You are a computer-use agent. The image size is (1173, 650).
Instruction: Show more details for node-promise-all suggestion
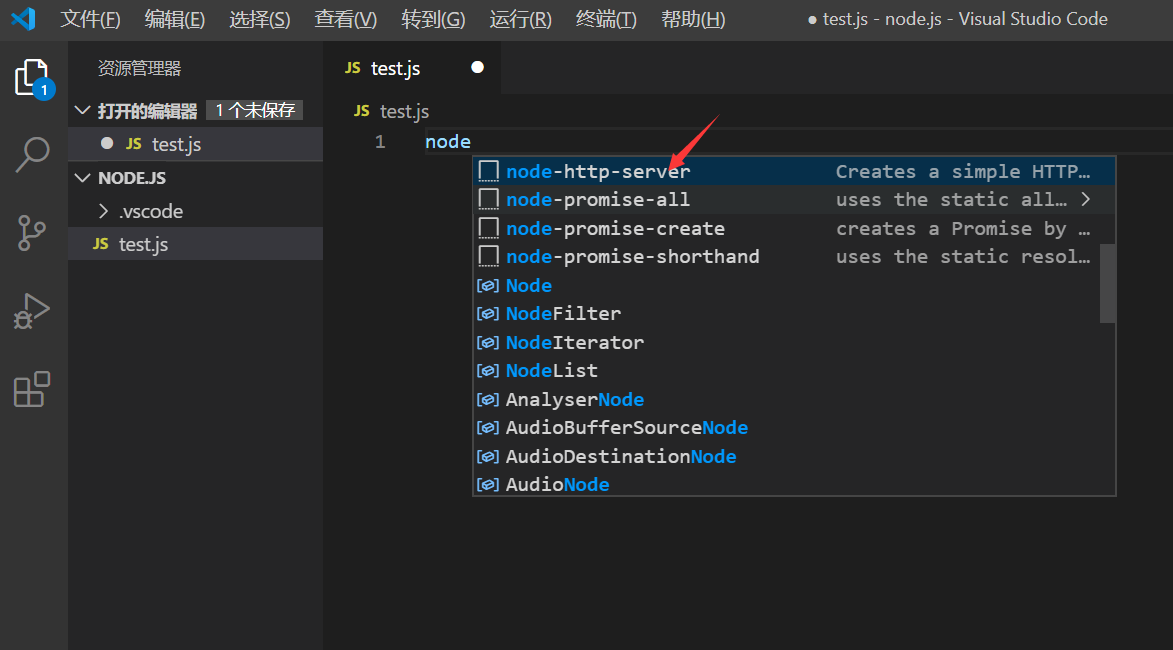click(x=1085, y=200)
